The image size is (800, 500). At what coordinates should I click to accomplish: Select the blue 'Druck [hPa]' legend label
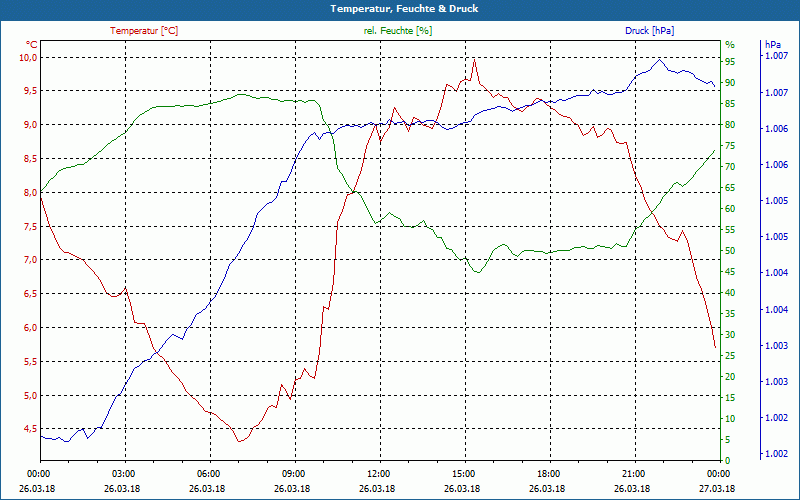coord(649,31)
